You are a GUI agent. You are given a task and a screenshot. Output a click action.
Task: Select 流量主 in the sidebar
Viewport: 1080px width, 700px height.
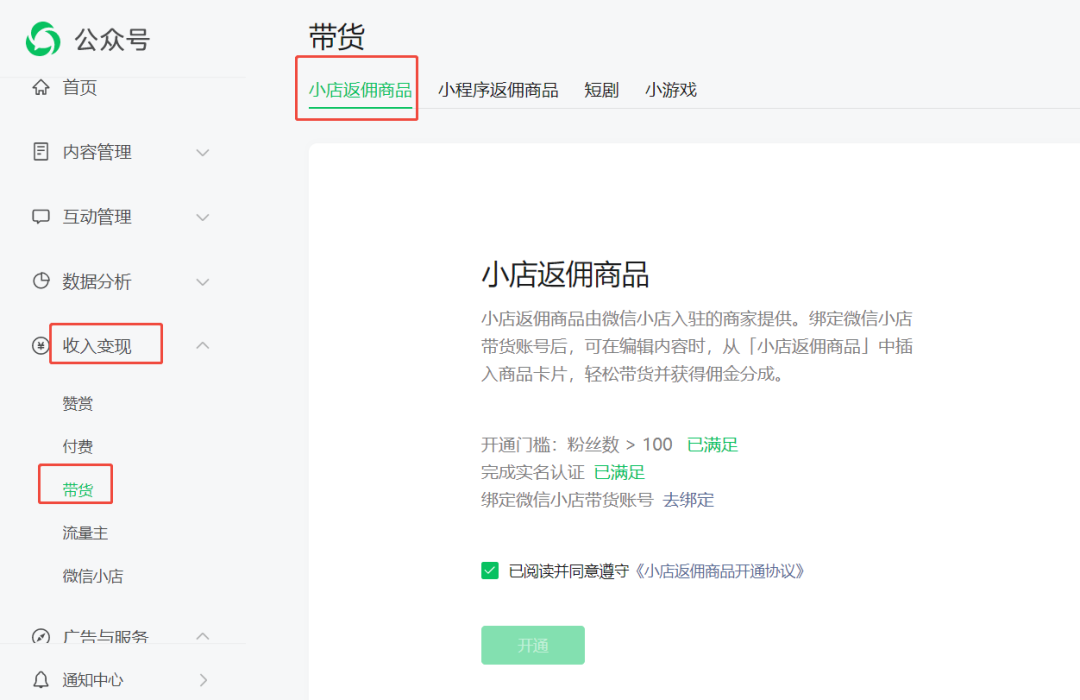coord(85,533)
